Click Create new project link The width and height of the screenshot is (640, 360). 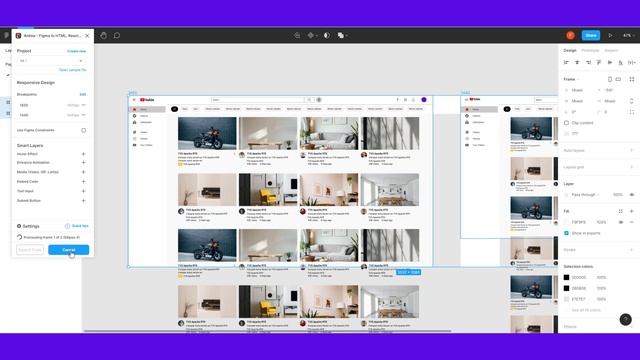click(77, 51)
